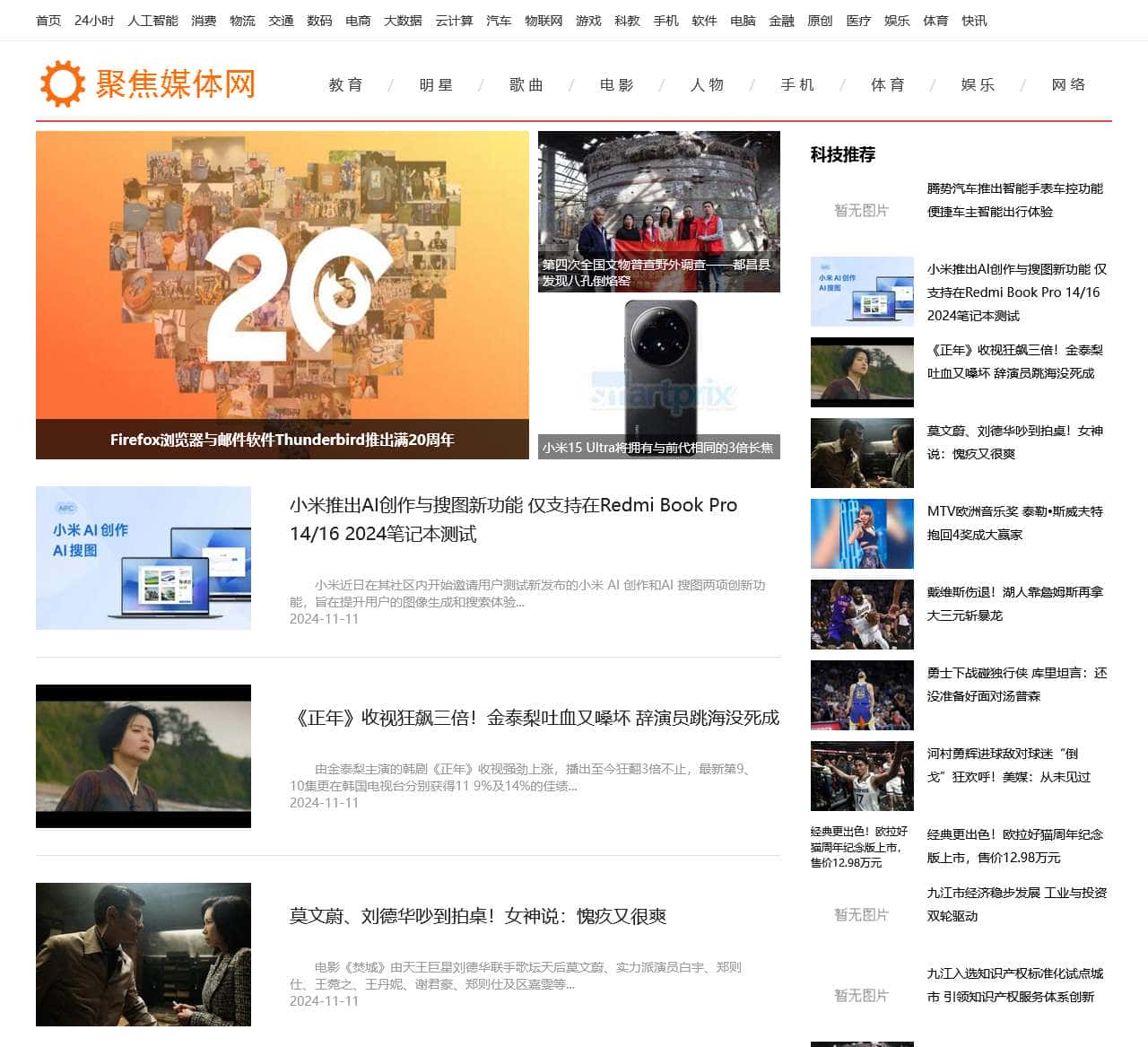Viewport: 1148px width, 1047px height.
Task: Click the 库里 Warriors sidebar thumbnail
Action: pos(862,695)
